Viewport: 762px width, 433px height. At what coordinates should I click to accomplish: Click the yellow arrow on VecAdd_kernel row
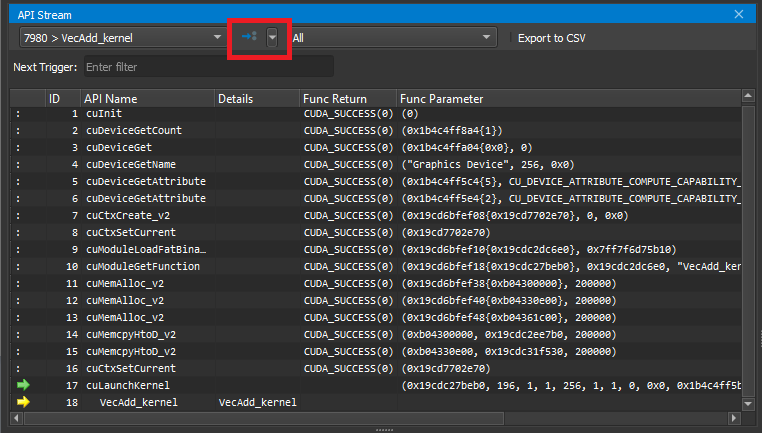tap(23, 402)
